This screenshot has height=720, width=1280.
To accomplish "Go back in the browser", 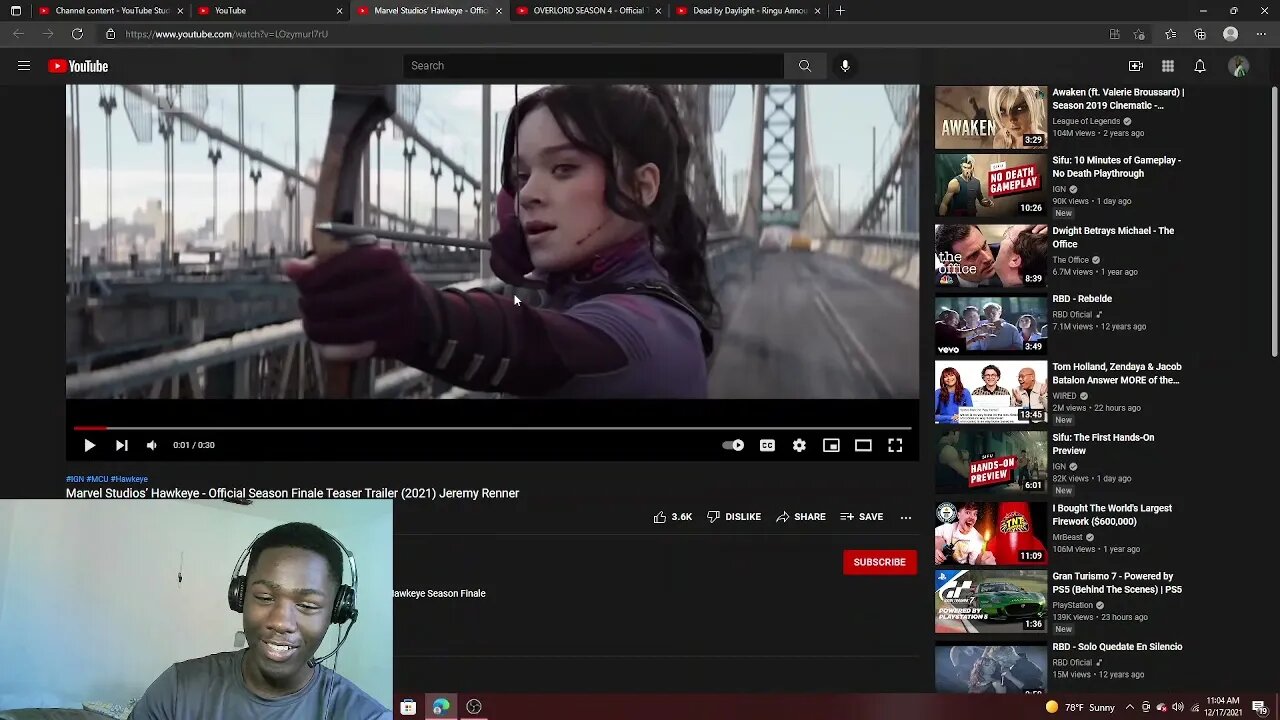I will tap(18, 34).
